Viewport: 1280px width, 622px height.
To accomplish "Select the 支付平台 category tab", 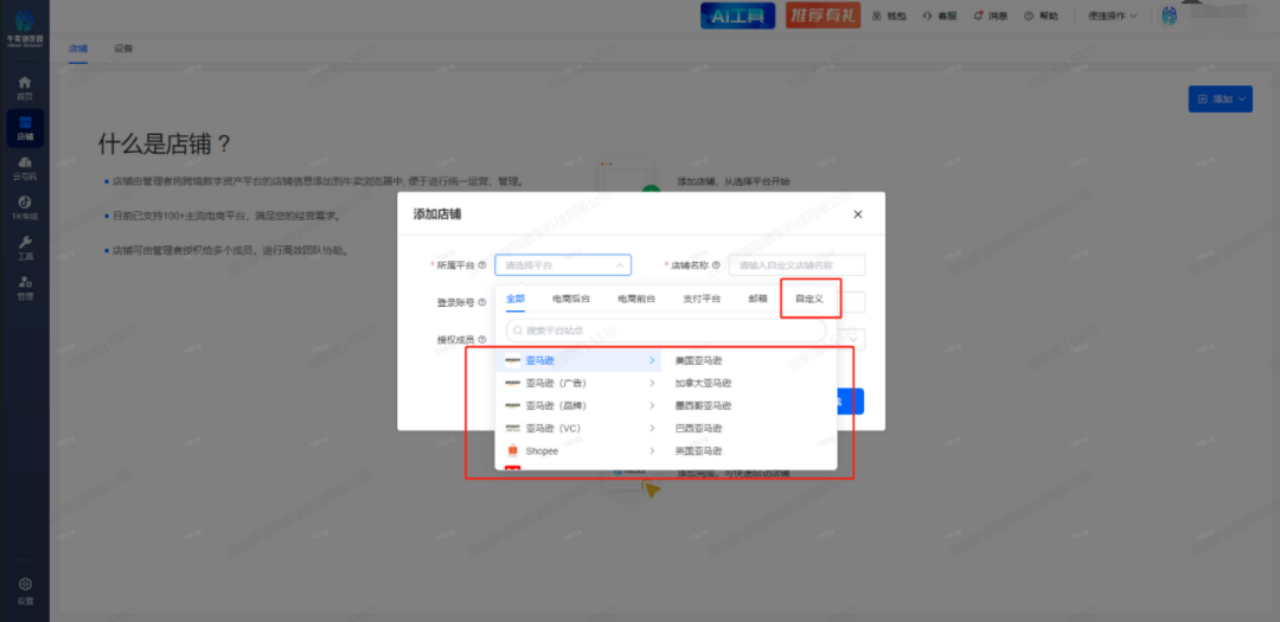I will click(x=701, y=299).
